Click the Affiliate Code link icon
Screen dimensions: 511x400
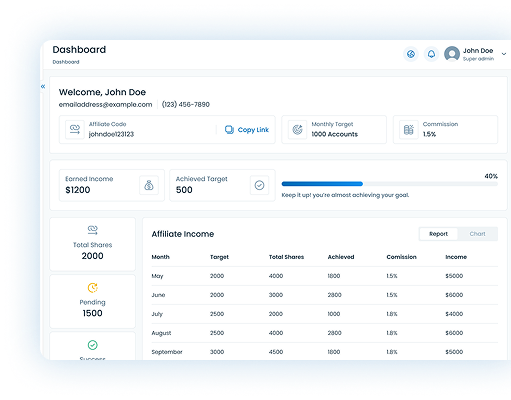click(x=75, y=129)
